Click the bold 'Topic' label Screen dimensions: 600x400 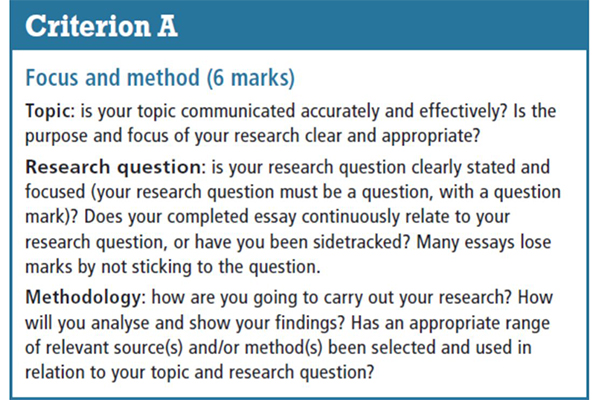pos(48,111)
